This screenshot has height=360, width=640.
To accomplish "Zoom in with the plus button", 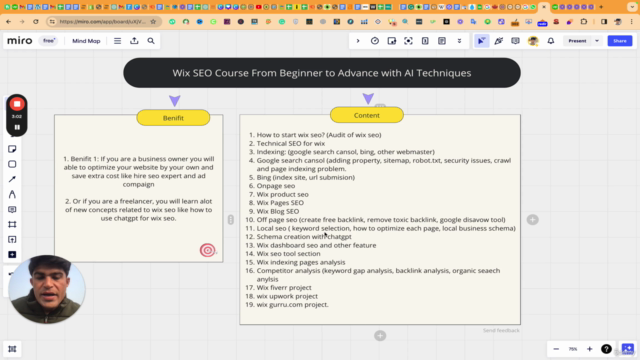I will coord(589,349).
